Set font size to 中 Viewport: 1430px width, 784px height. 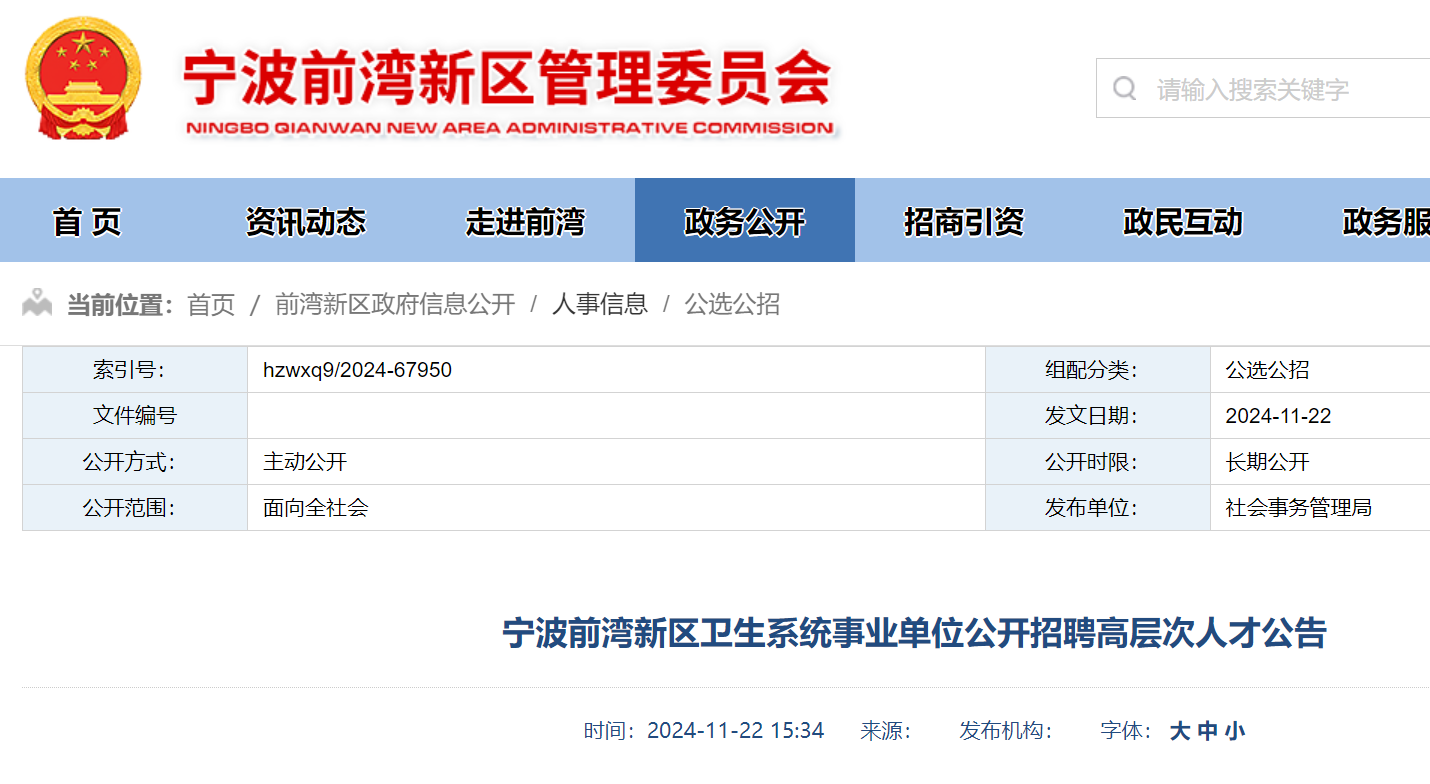coord(1208,731)
